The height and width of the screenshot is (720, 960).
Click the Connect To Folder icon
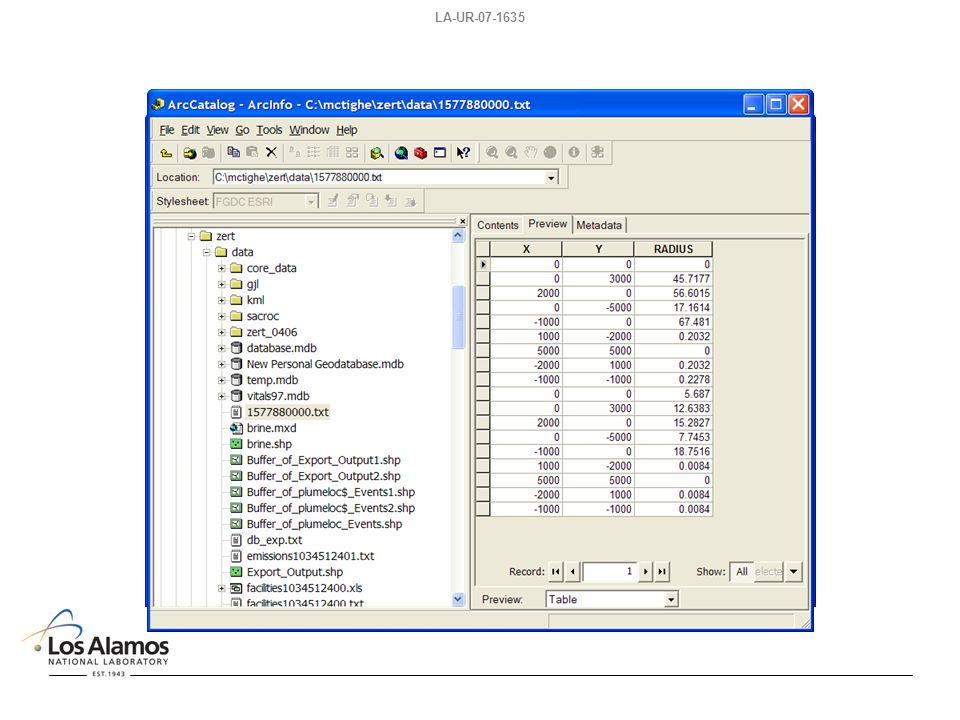coord(190,152)
